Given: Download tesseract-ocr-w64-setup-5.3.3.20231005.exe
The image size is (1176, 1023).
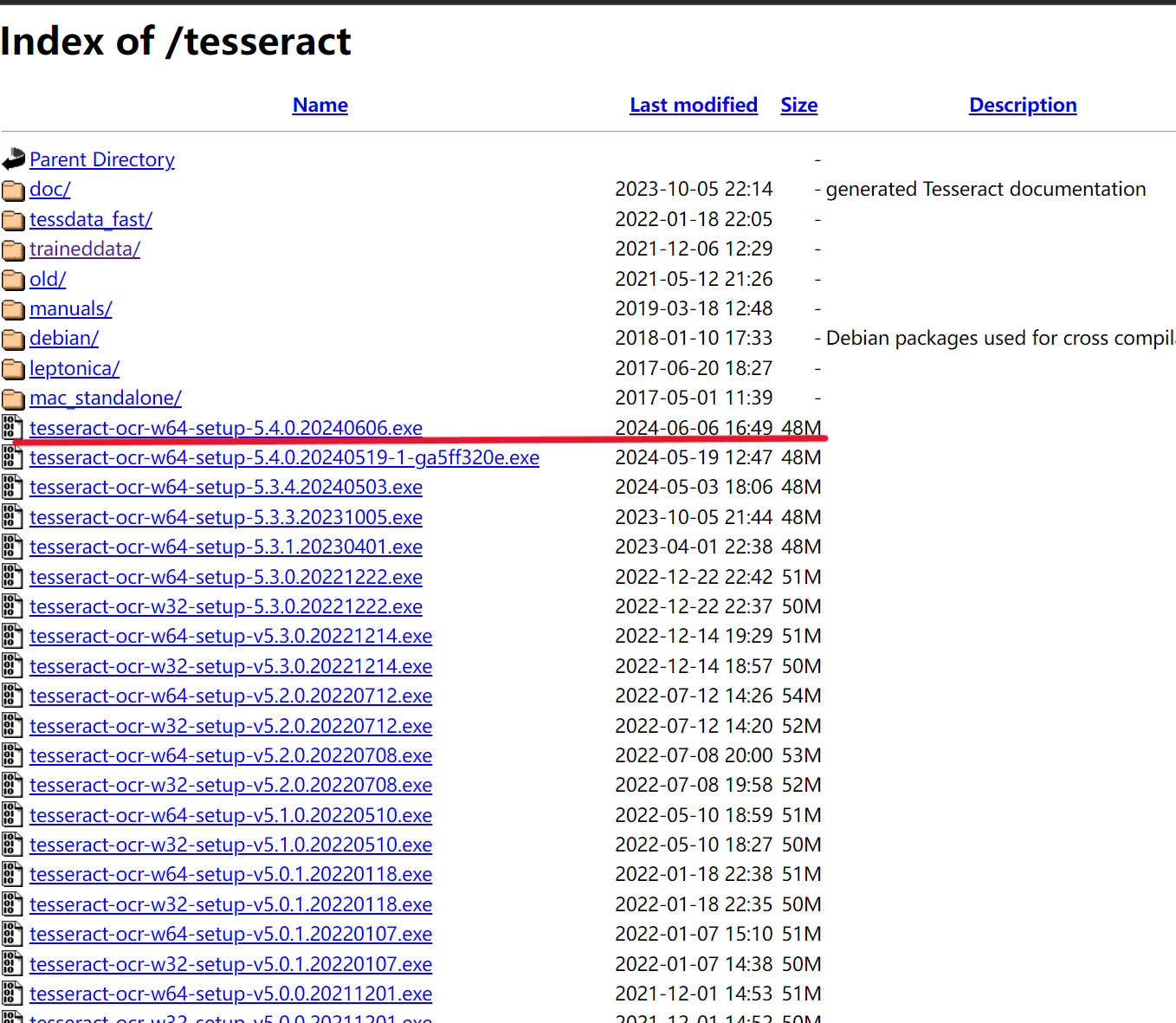Looking at the screenshot, I should (226, 517).
